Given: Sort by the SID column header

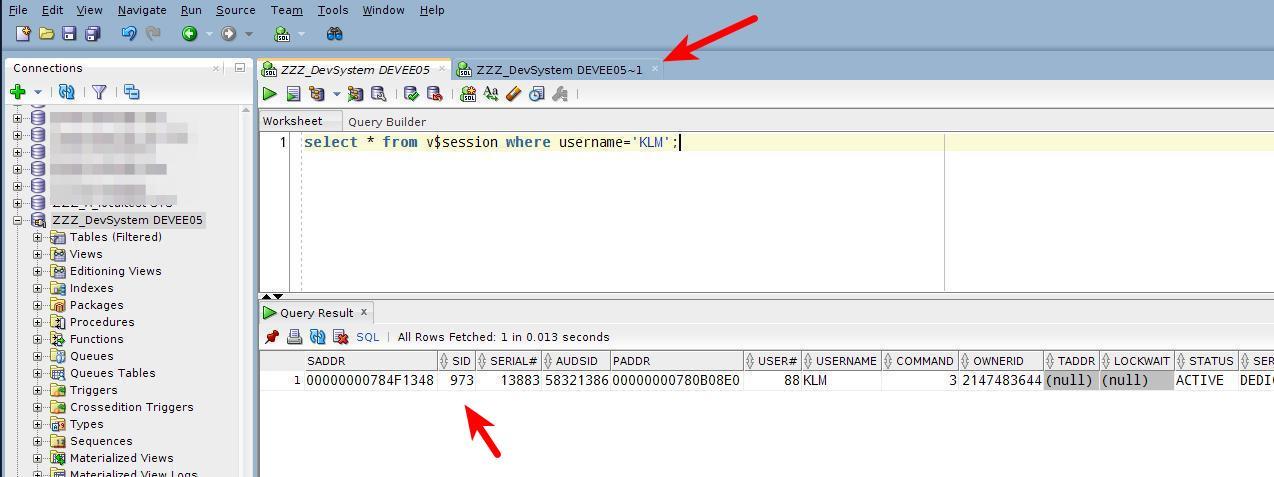Looking at the screenshot, I should (457, 361).
